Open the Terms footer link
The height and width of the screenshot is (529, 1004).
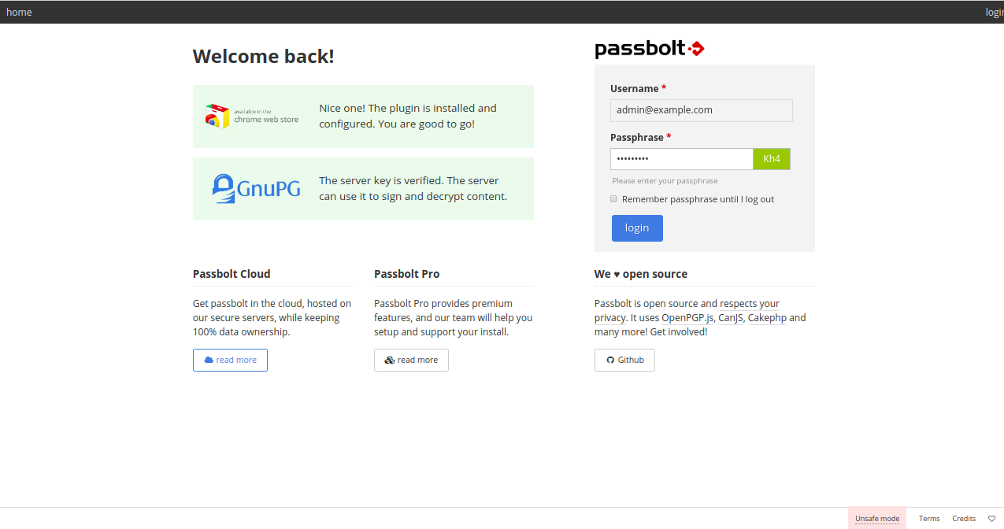929,519
